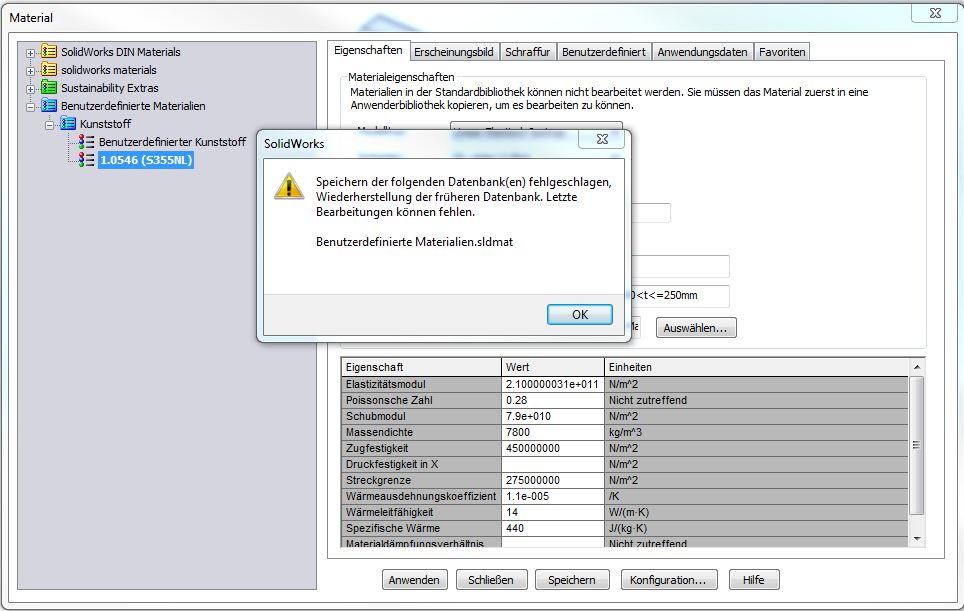This screenshot has width=964, height=611.
Task: Select the SolidWorks DIN Materials tree label
Action: pos(120,52)
